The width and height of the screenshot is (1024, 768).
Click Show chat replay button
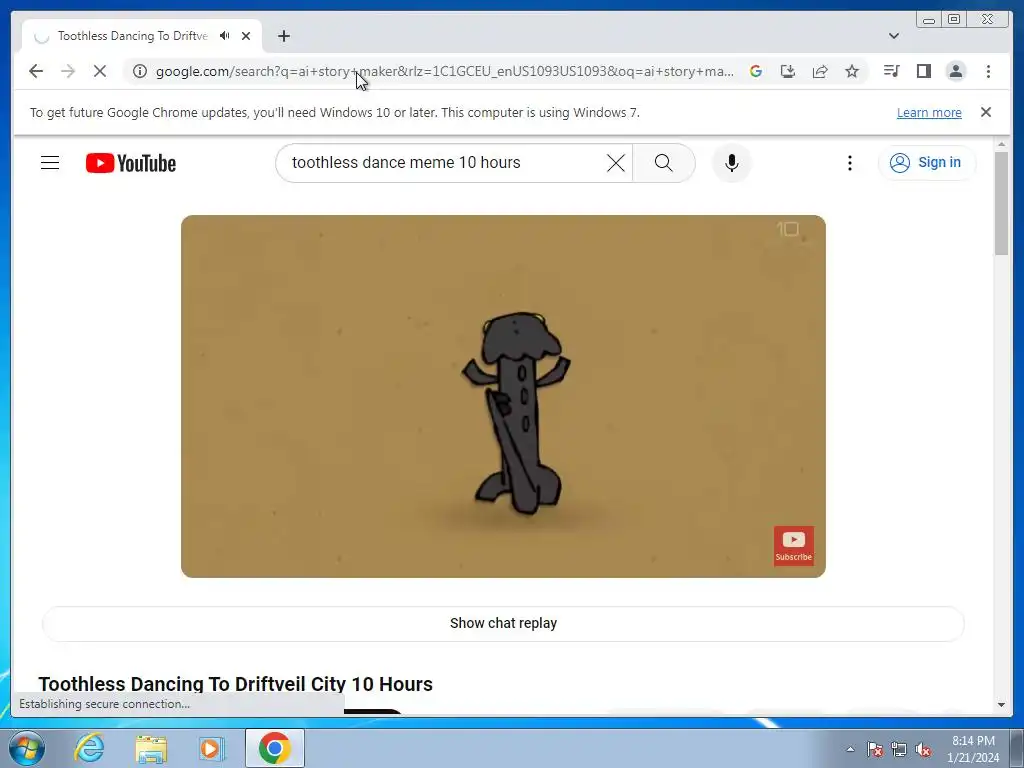point(503,624)
